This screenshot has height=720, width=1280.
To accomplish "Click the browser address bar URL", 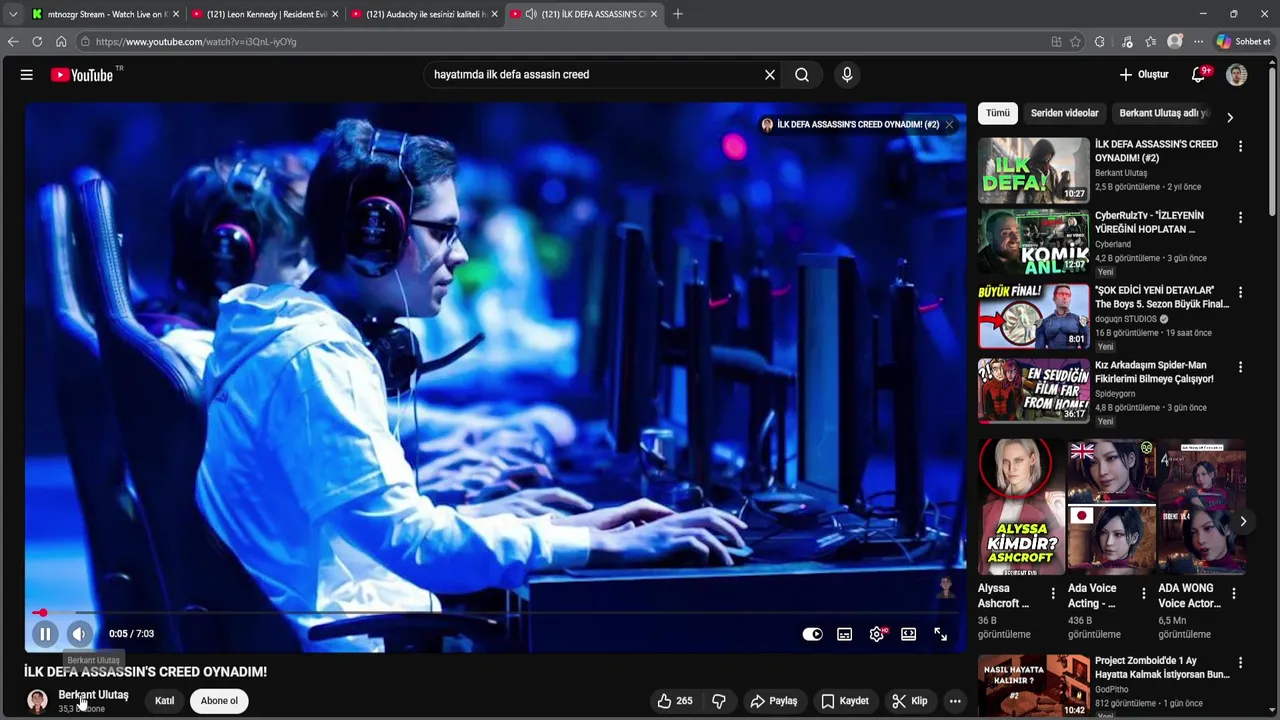I will click(196, 42).
